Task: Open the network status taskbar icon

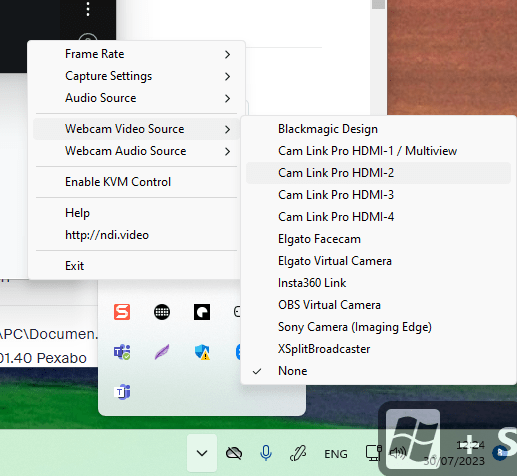Action: click(374, 453)
